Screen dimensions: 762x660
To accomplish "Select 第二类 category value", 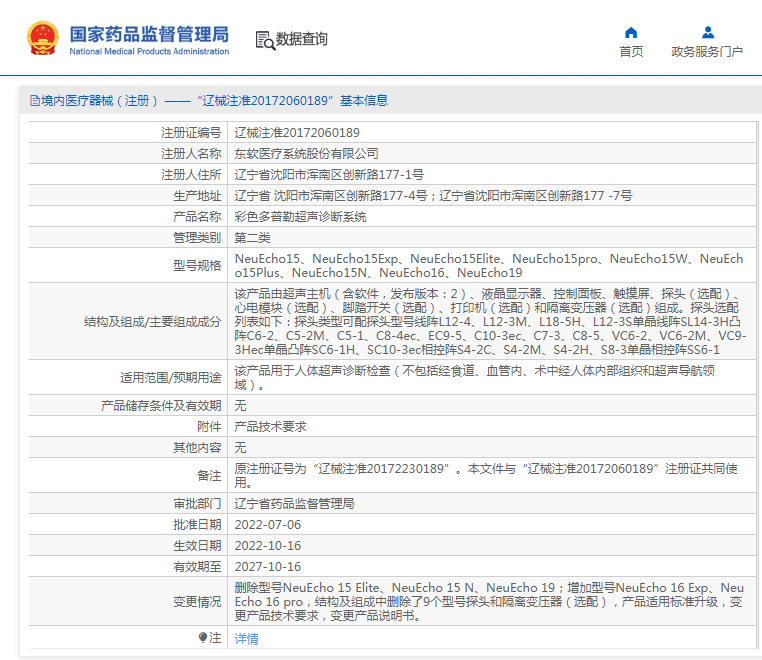I will coord(252,238).
